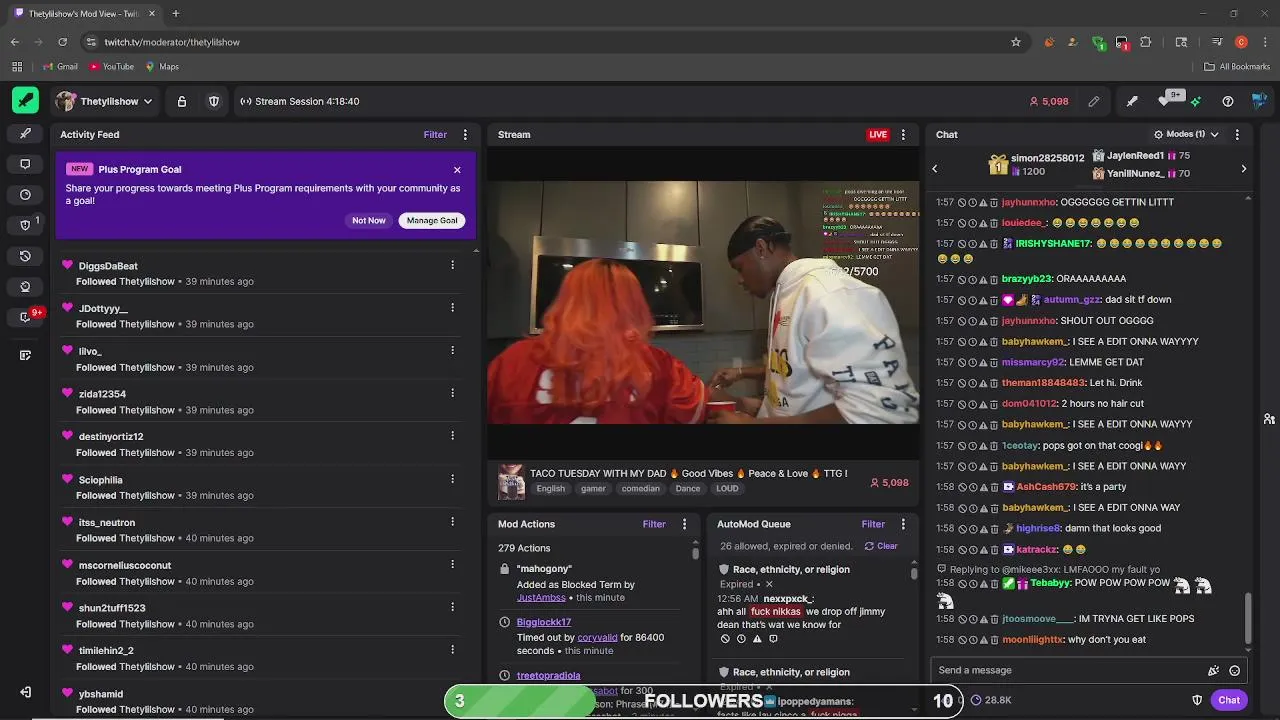Click the LOUD stream tag

(727, 489)
